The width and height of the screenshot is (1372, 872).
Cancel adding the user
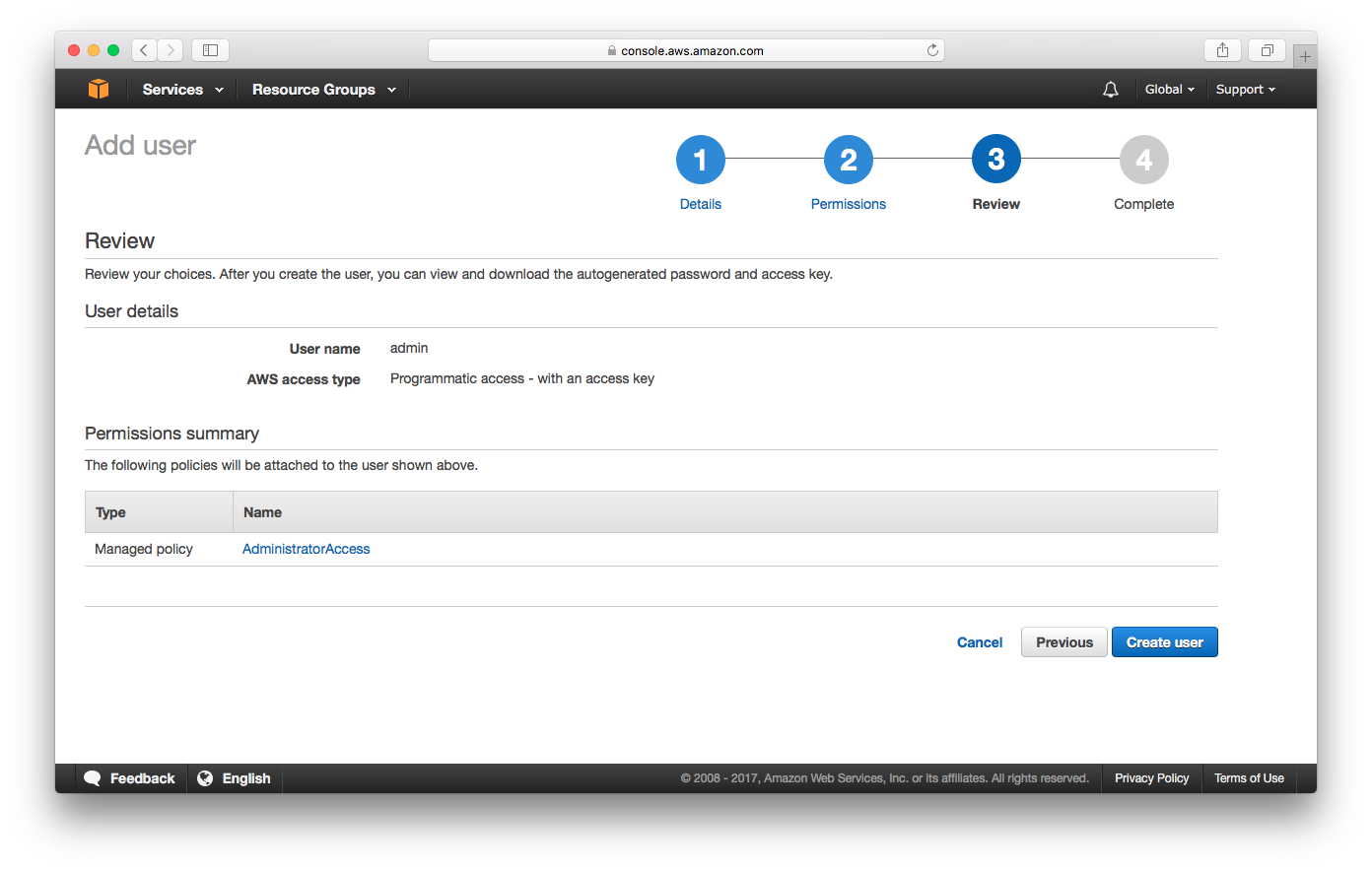pos(980,642)
